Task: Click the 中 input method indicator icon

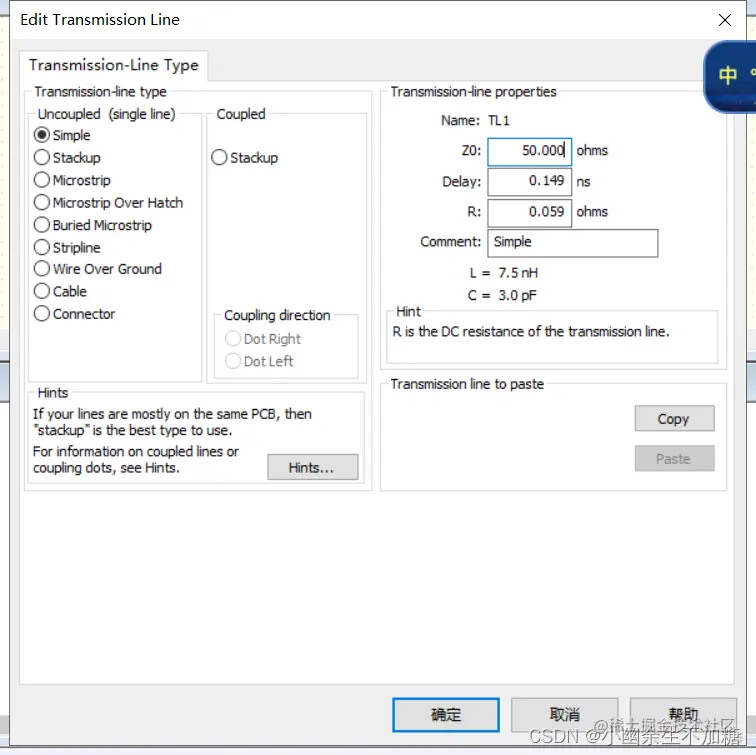Action: [728, 75]
